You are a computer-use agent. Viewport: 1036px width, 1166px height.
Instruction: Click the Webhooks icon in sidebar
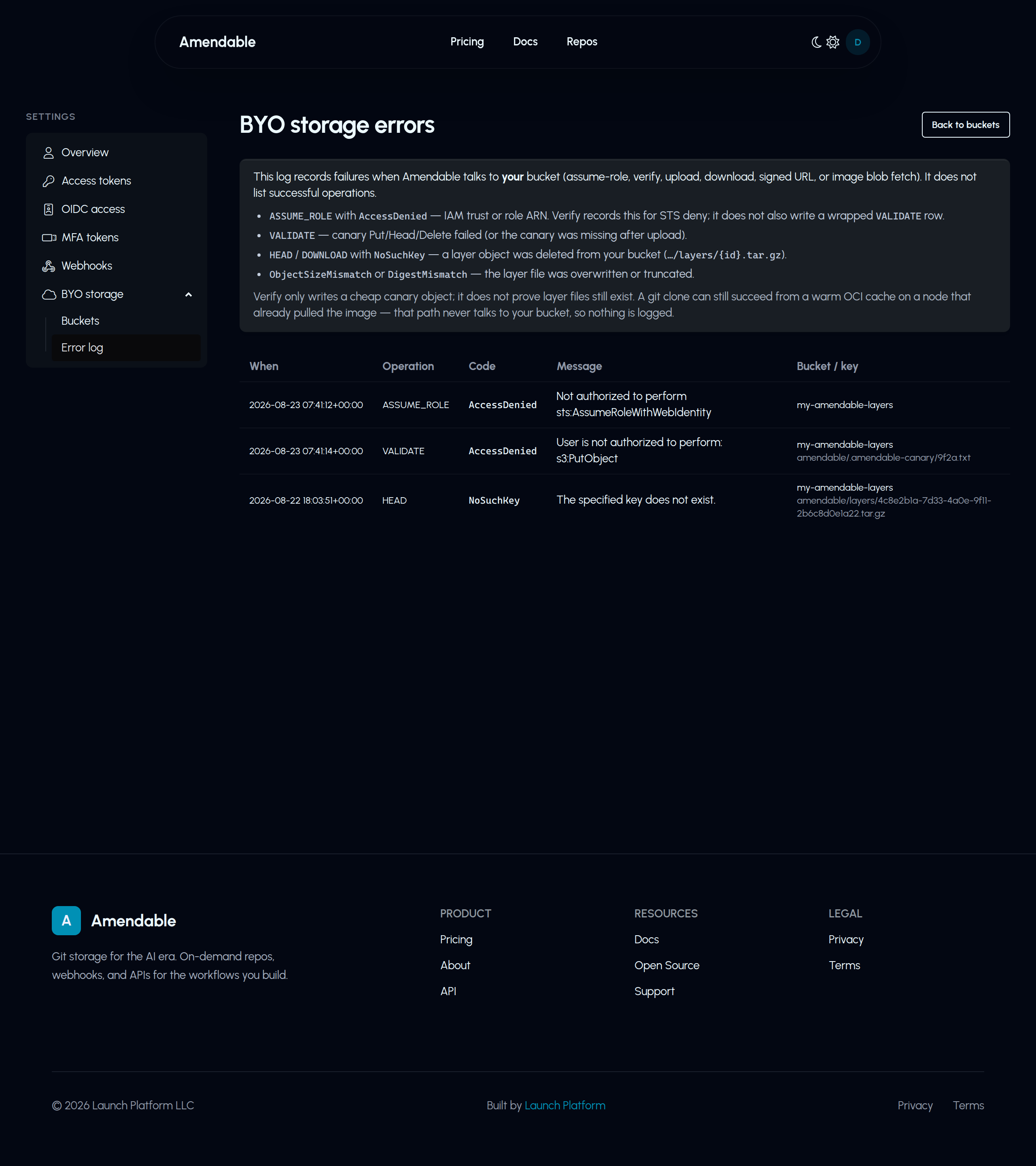(49, 266)
